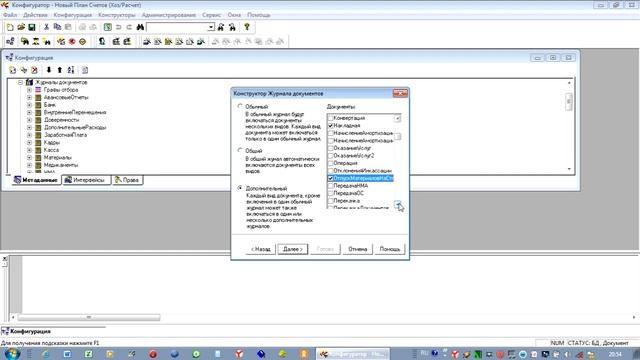Move item down with the down arrow icon
Image resolution: width=640 pixels, height=360 pixels.
[x=49, y=70]
